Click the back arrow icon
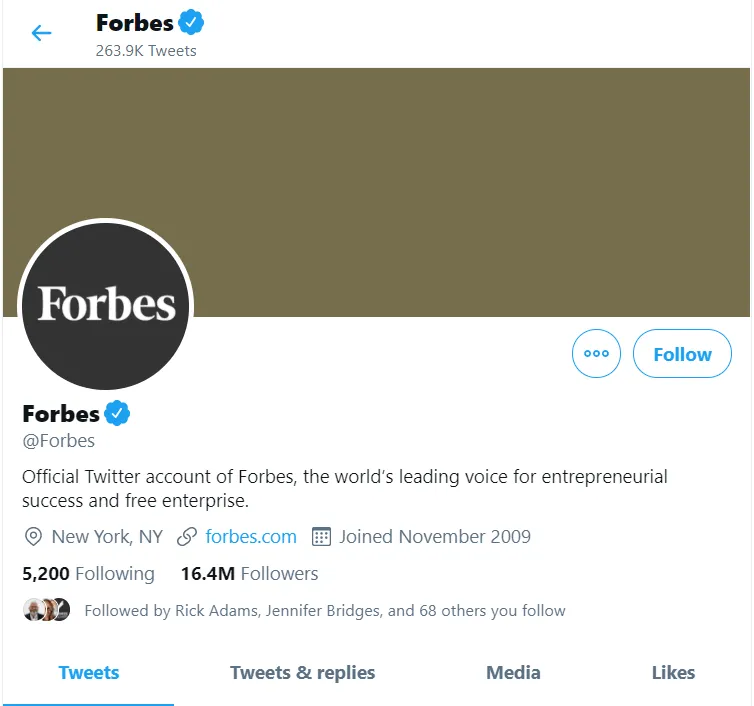 pyautogui.click(x=41, y=33)
